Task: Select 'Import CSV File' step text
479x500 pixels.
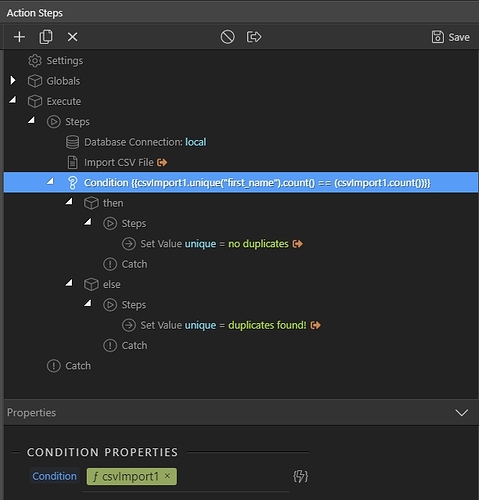Action: click(x=119, y=162)
